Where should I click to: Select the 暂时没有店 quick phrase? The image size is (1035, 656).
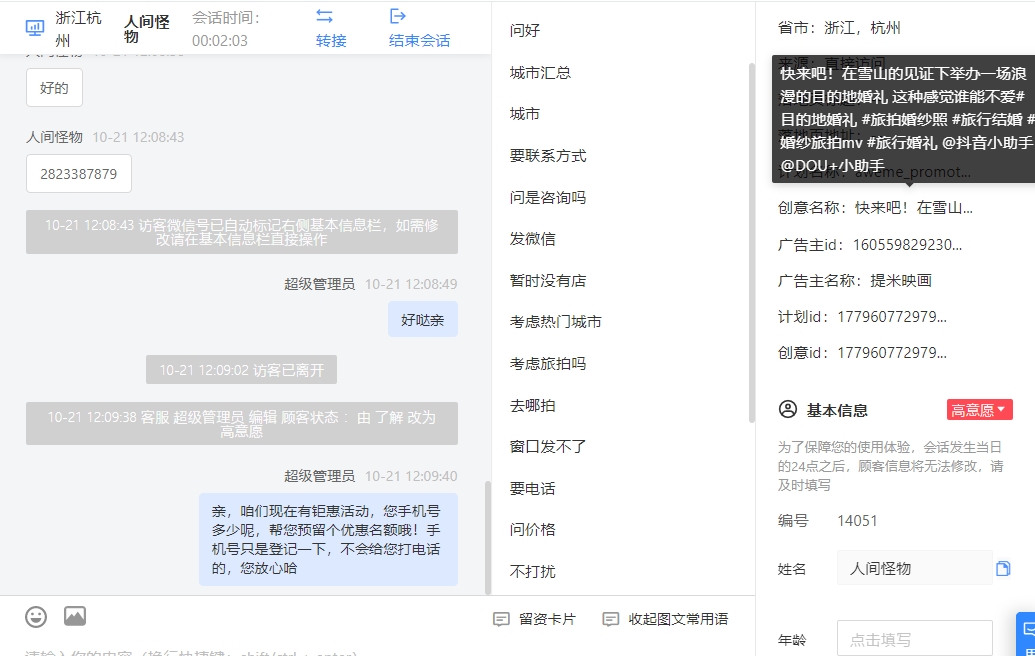click(x=548, y=280)
